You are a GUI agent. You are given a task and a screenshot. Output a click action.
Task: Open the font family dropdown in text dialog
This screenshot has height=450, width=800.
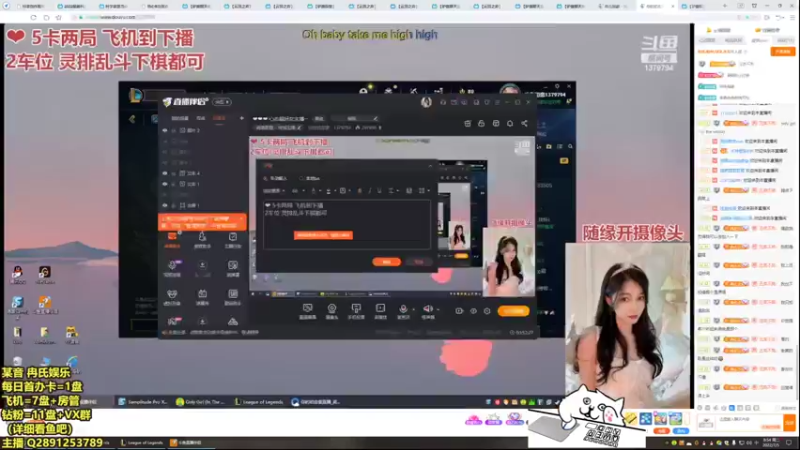[274, 191]
